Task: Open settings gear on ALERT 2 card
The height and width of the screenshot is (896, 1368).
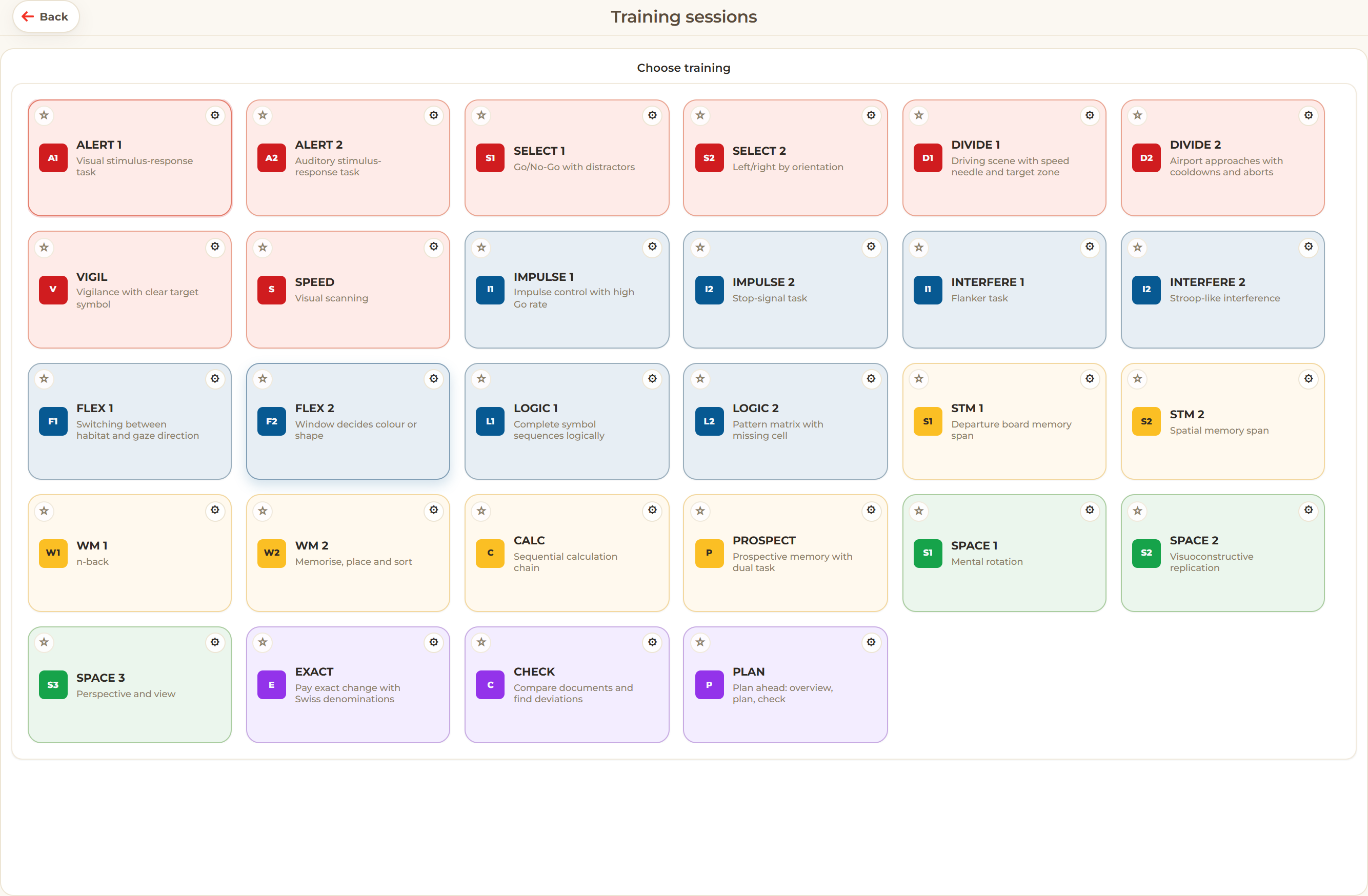Action: pos(433,115)
